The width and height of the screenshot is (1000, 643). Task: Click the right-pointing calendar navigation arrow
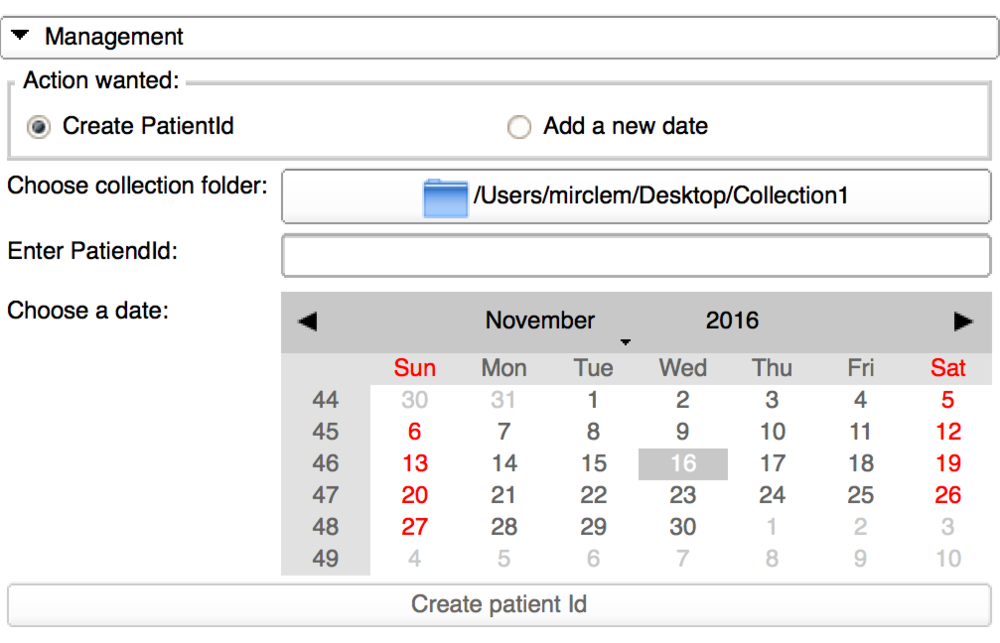963,322
